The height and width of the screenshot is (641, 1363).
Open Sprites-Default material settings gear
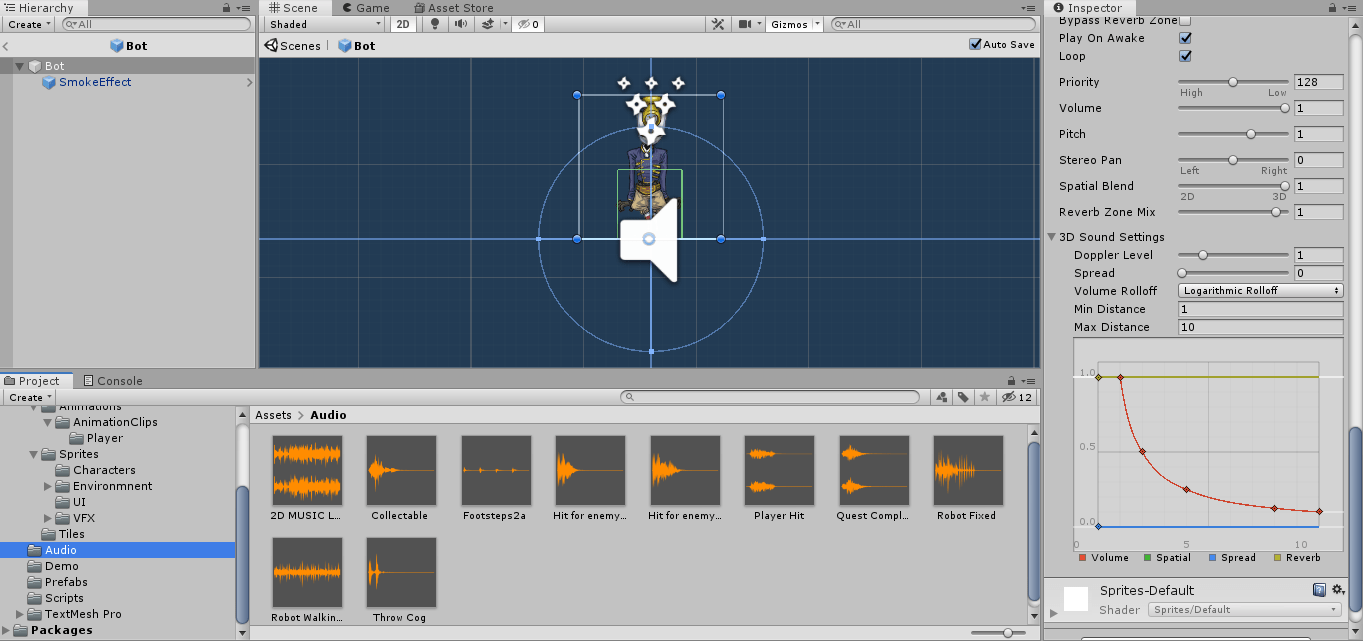pyautogui.click(x=1338, y=590)
